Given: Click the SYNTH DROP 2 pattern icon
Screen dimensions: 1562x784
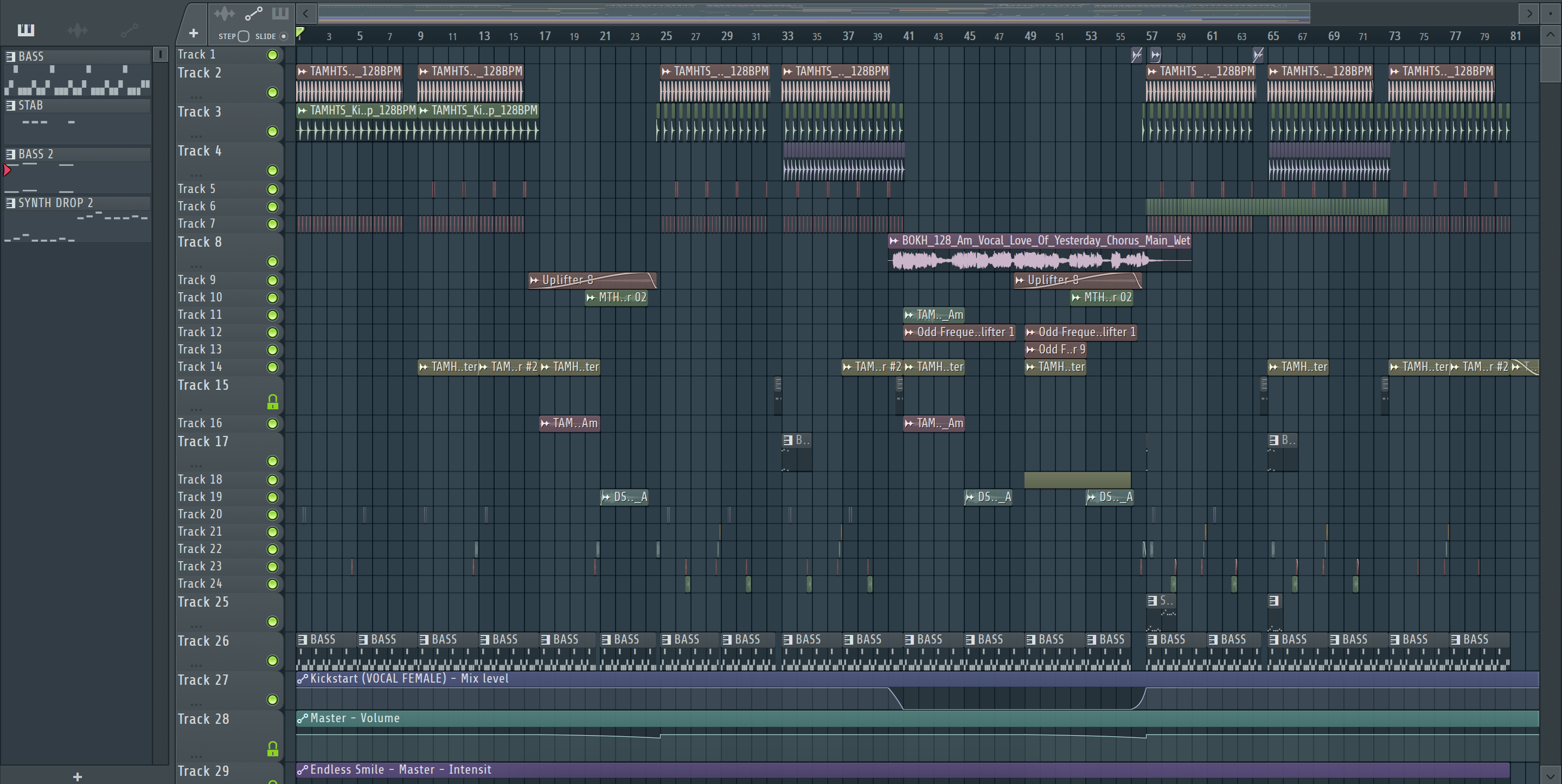Looking at the screenshot, I should 10,203.
